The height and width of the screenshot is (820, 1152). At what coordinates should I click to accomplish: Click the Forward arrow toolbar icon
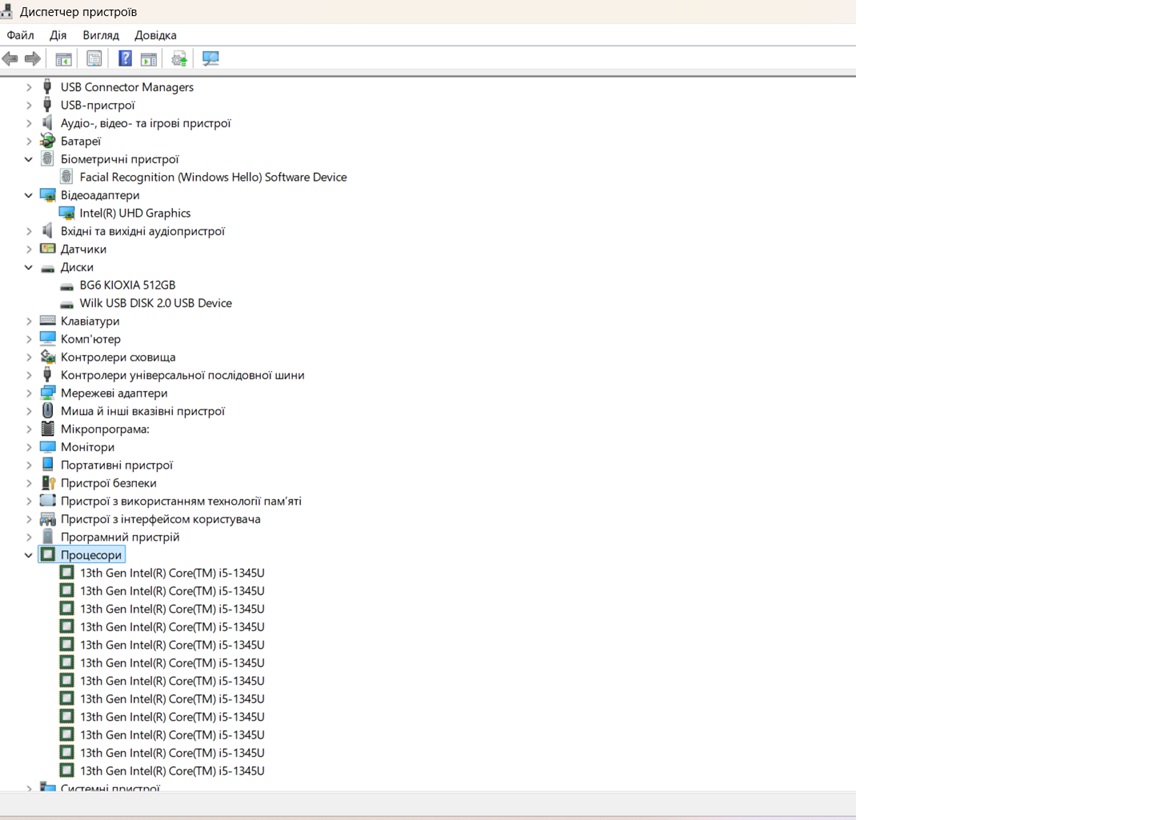(32, 59)
